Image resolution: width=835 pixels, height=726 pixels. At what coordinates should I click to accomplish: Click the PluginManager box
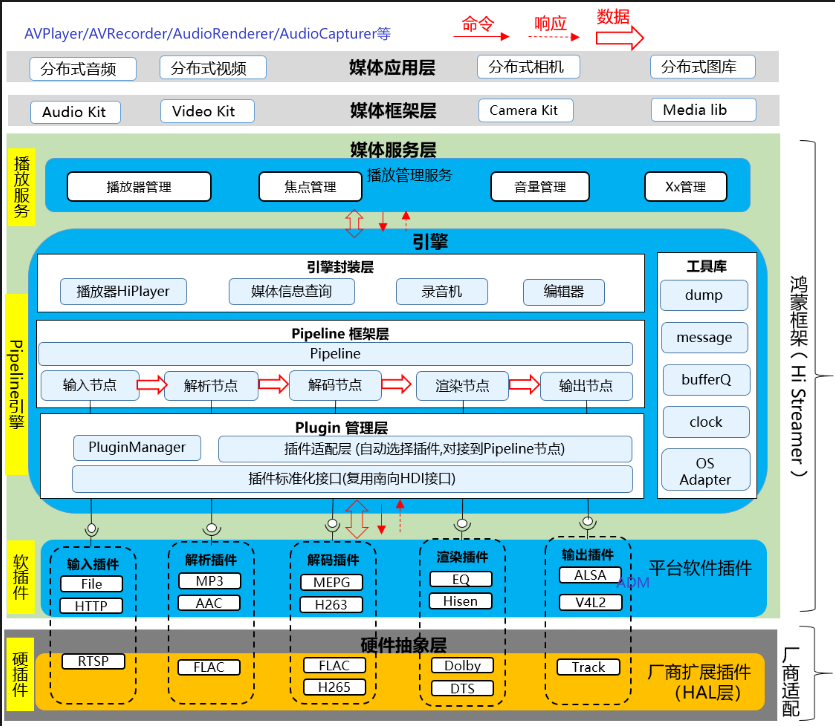(137, 448)
